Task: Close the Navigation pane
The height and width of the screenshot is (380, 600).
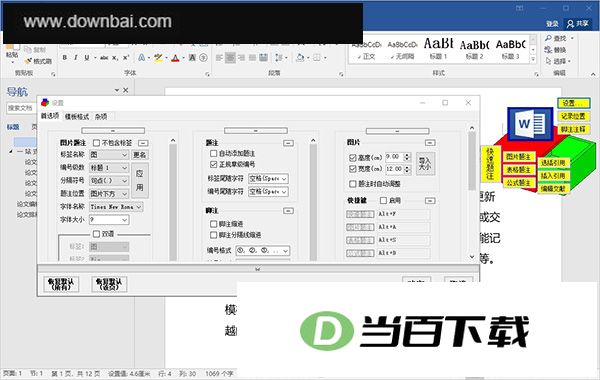Action: [126, 90]
